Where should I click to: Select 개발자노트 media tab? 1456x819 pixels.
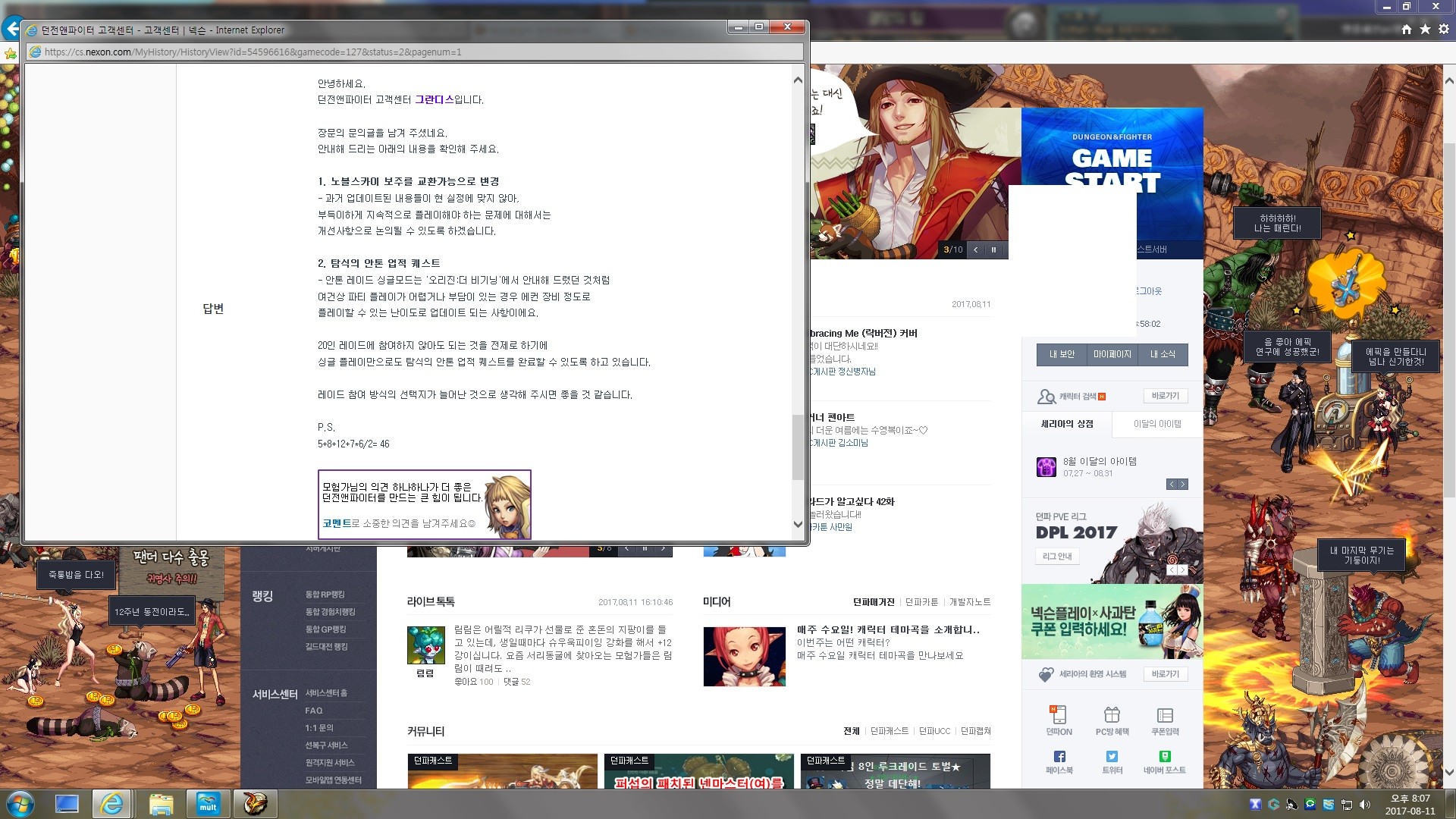[x=970, y=602]
